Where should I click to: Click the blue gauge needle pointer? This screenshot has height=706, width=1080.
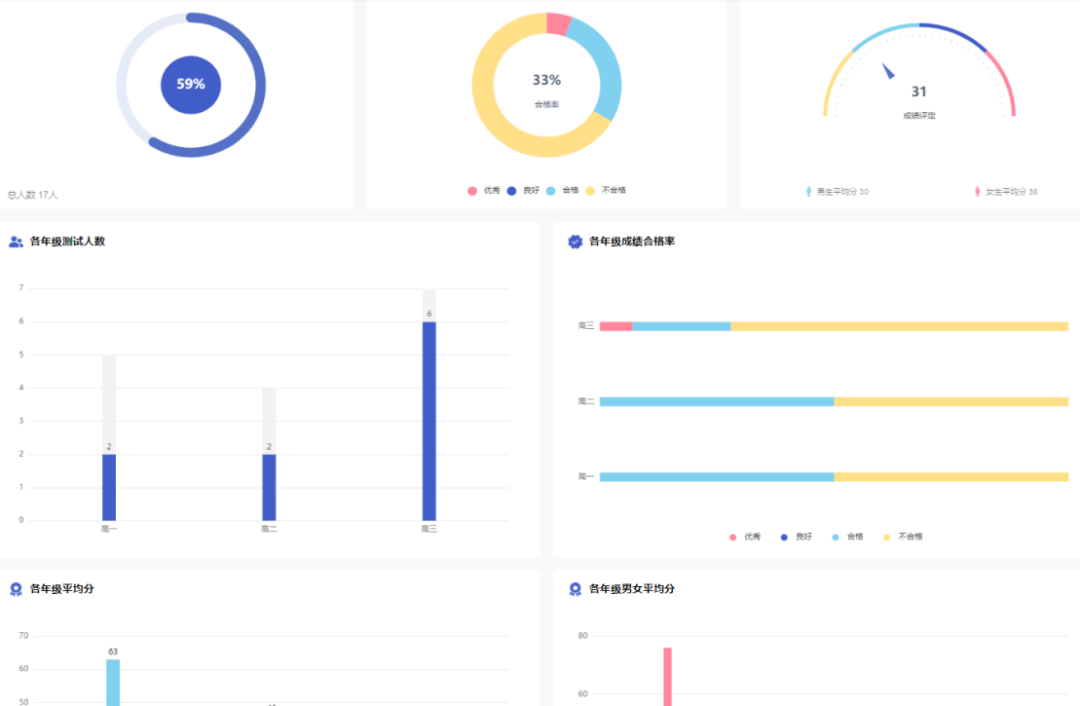(889, 71)
